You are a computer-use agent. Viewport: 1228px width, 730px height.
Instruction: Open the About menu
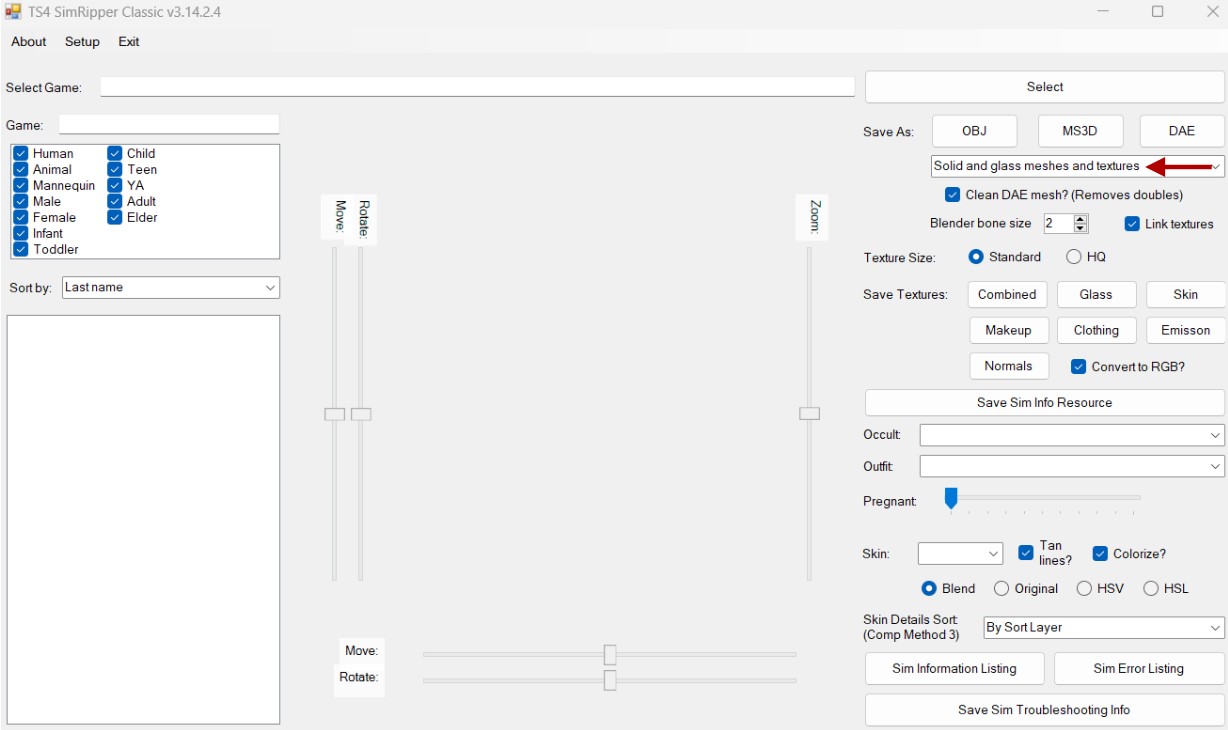[29, 42]
